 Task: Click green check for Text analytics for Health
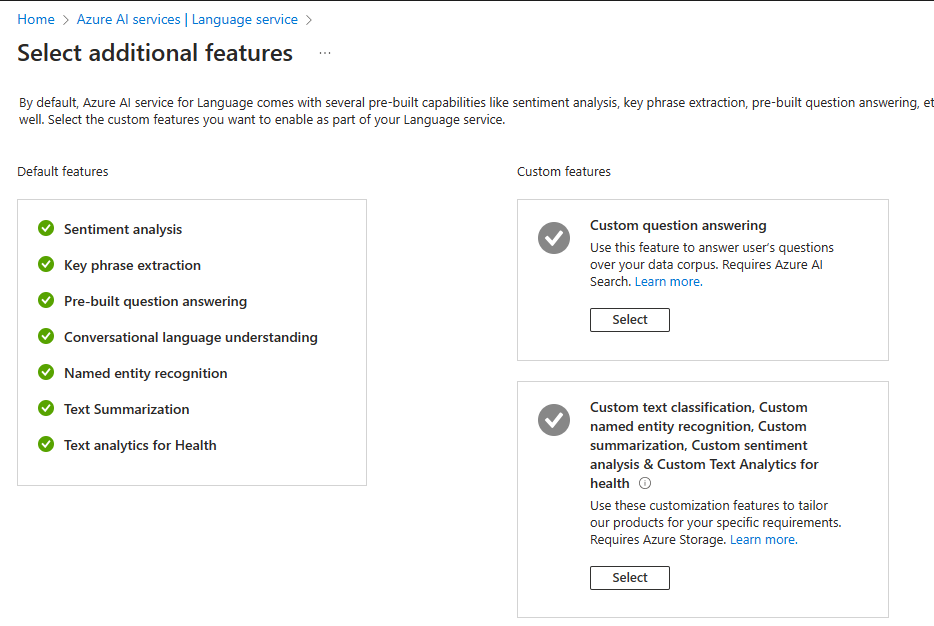46,444
